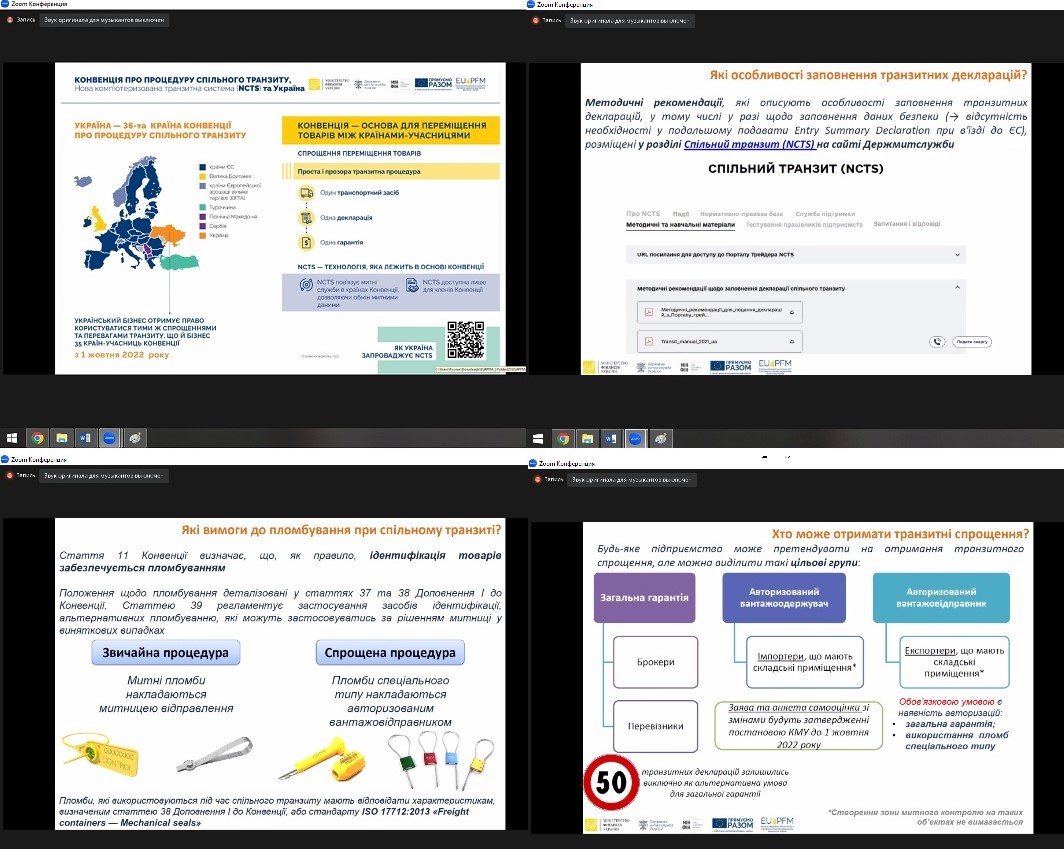Viewport: 1064px width, 849px height.
Task: Click the phone call icon beside Подати заявку
Action: pos(936,341)
